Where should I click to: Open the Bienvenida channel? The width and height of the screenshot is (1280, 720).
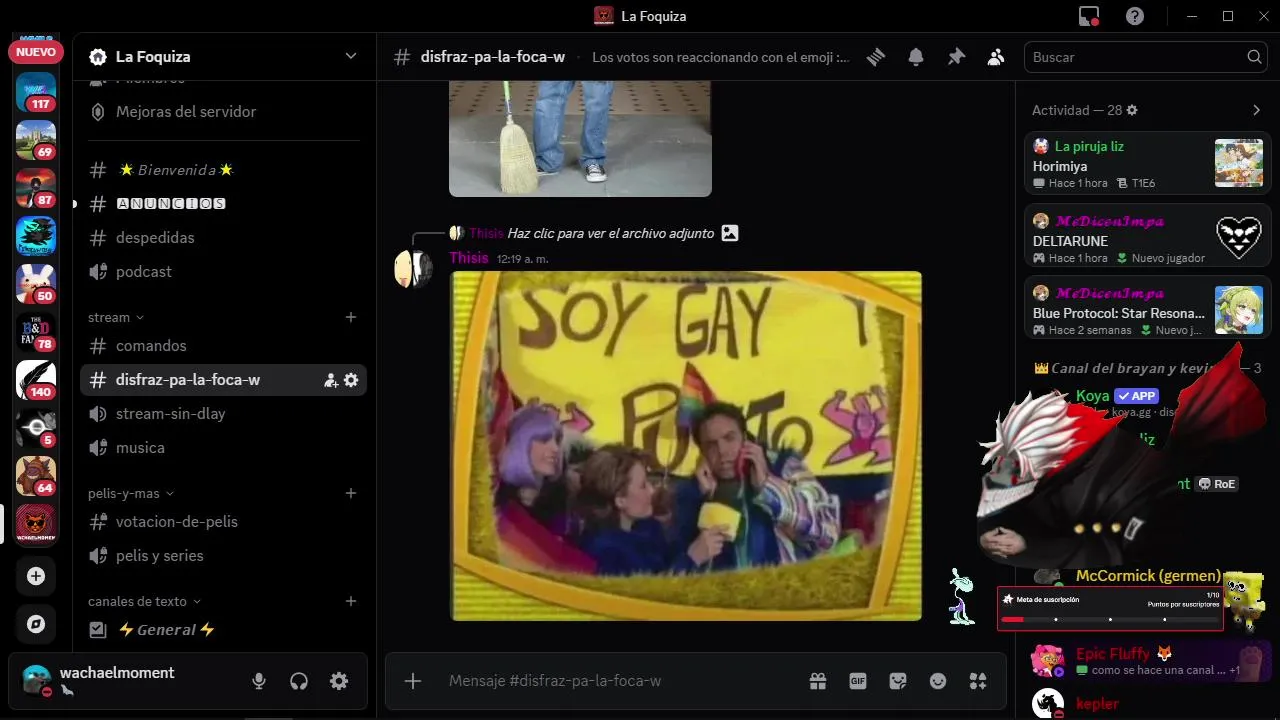point(223,170)
